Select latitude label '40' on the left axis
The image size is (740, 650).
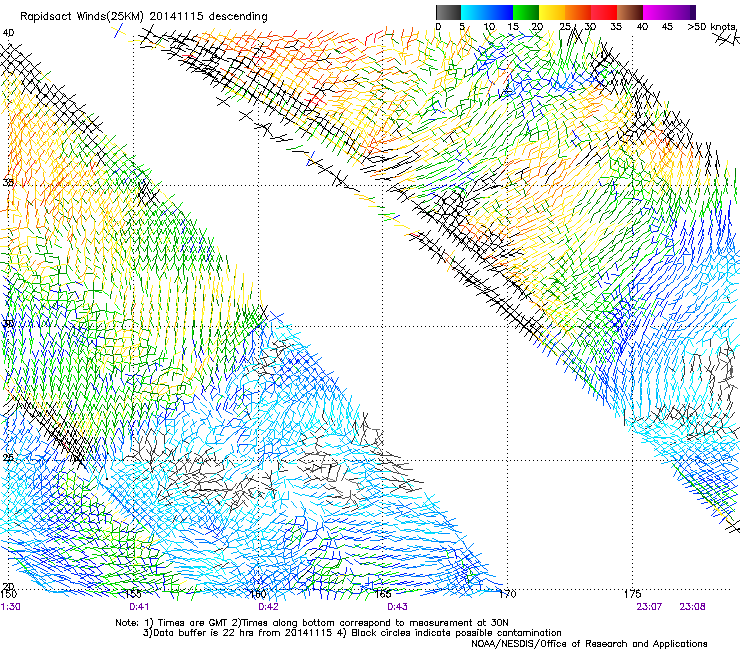[8, 33]
